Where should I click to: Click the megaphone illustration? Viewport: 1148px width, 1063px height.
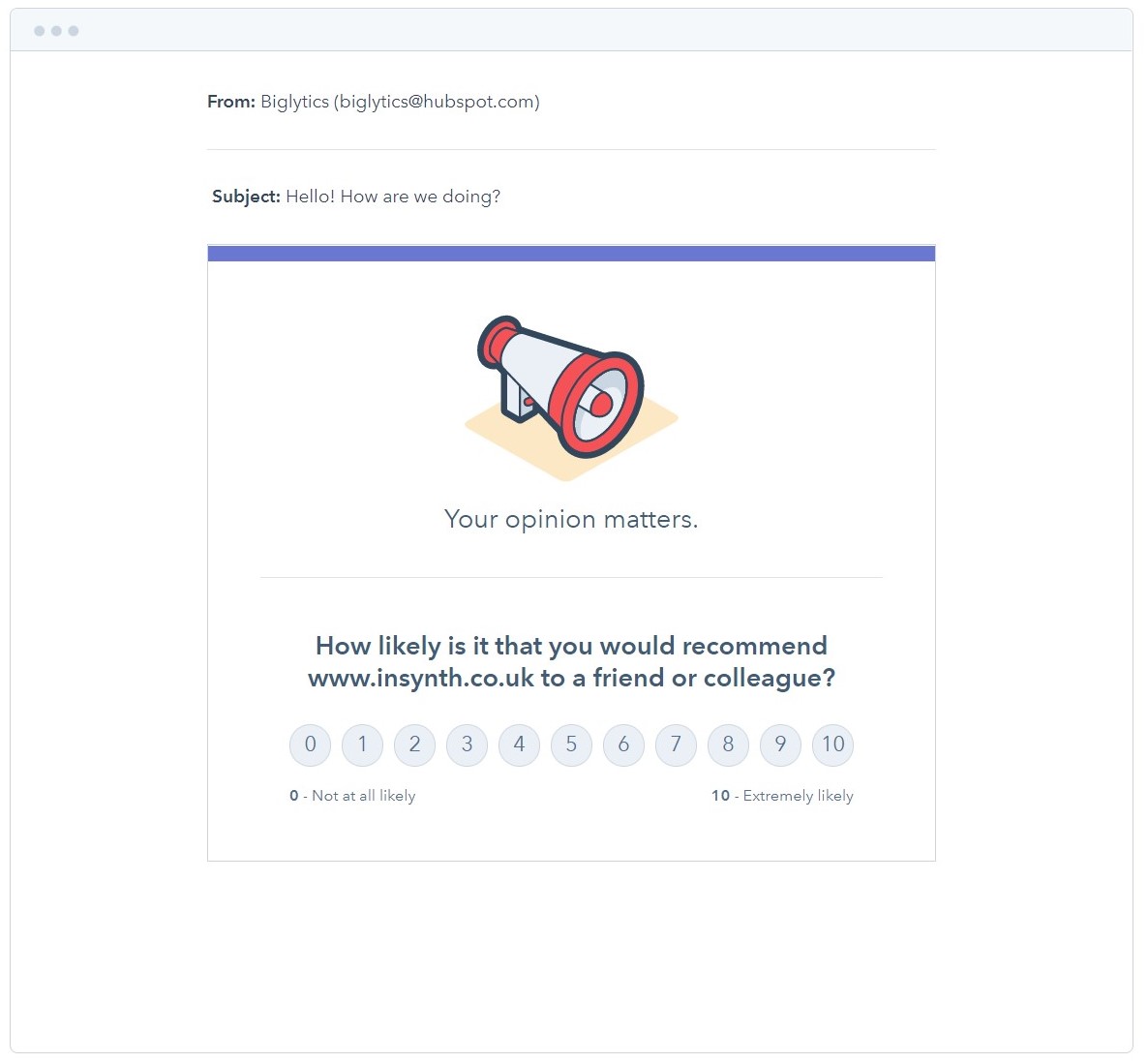(x=571, y=398)
